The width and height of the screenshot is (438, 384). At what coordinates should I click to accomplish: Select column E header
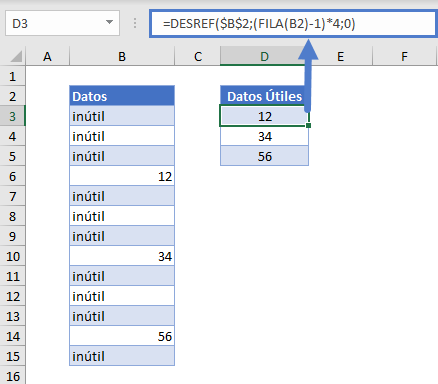(x=340, y=56)
